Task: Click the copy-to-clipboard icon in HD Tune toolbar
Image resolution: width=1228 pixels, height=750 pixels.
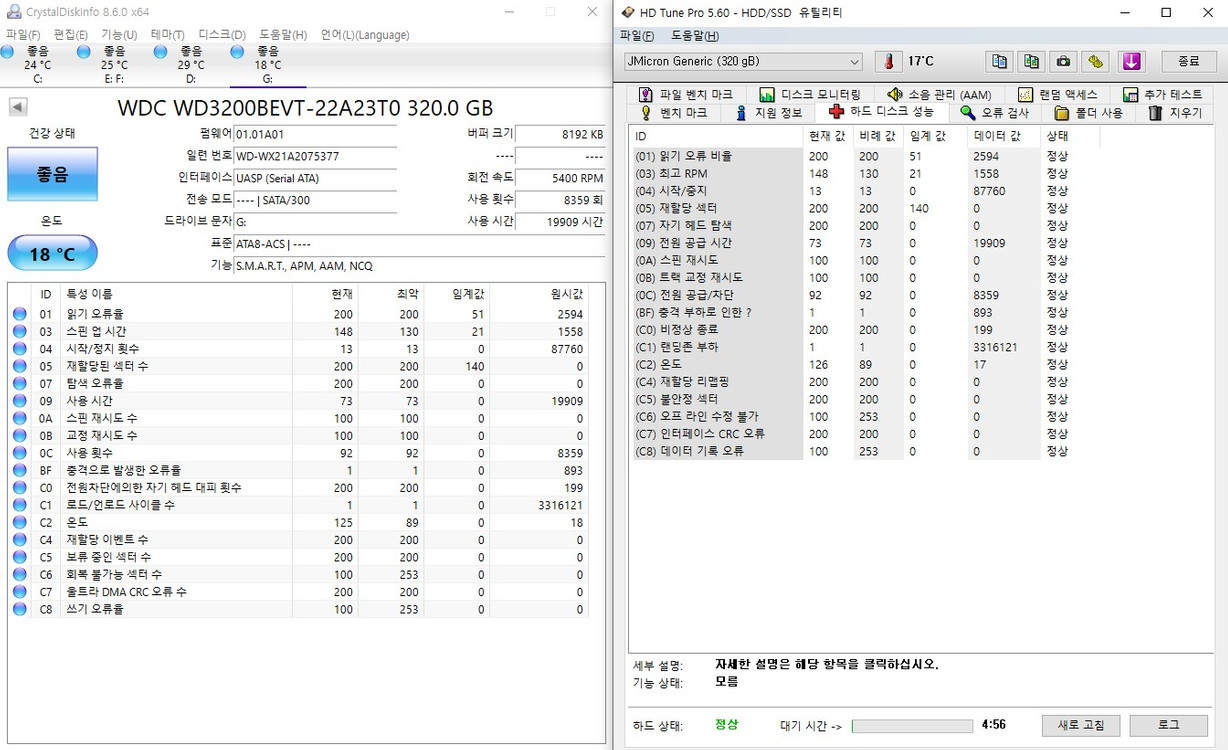Action: point(999,61)
